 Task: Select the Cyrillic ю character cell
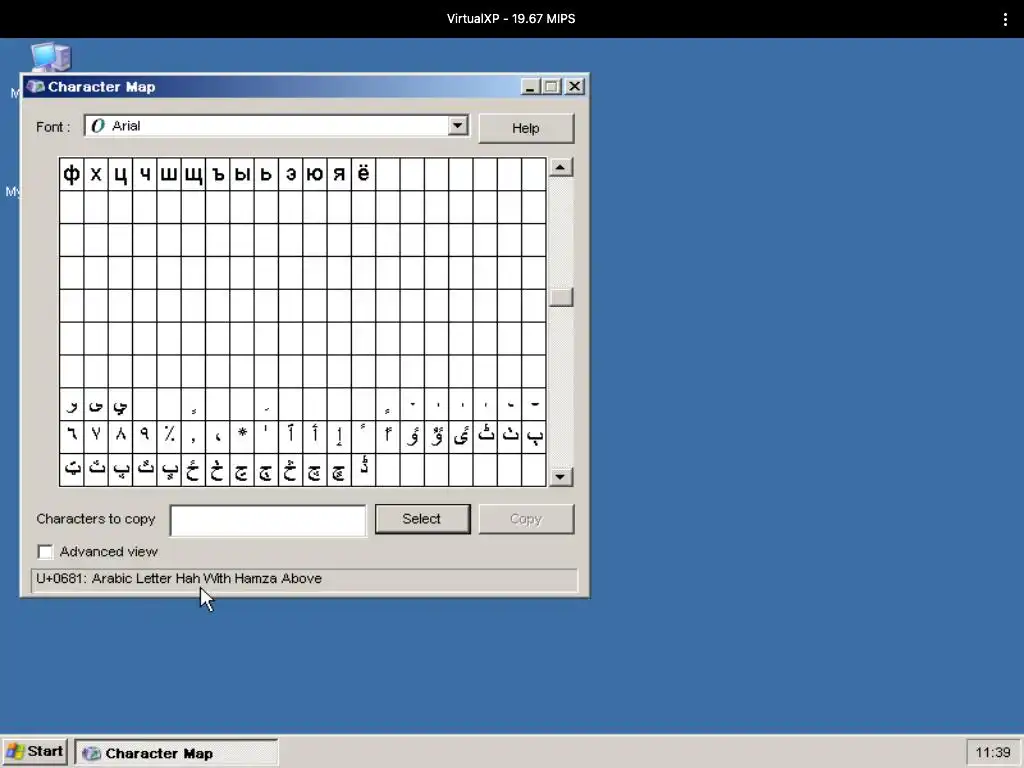coord(315,174)
